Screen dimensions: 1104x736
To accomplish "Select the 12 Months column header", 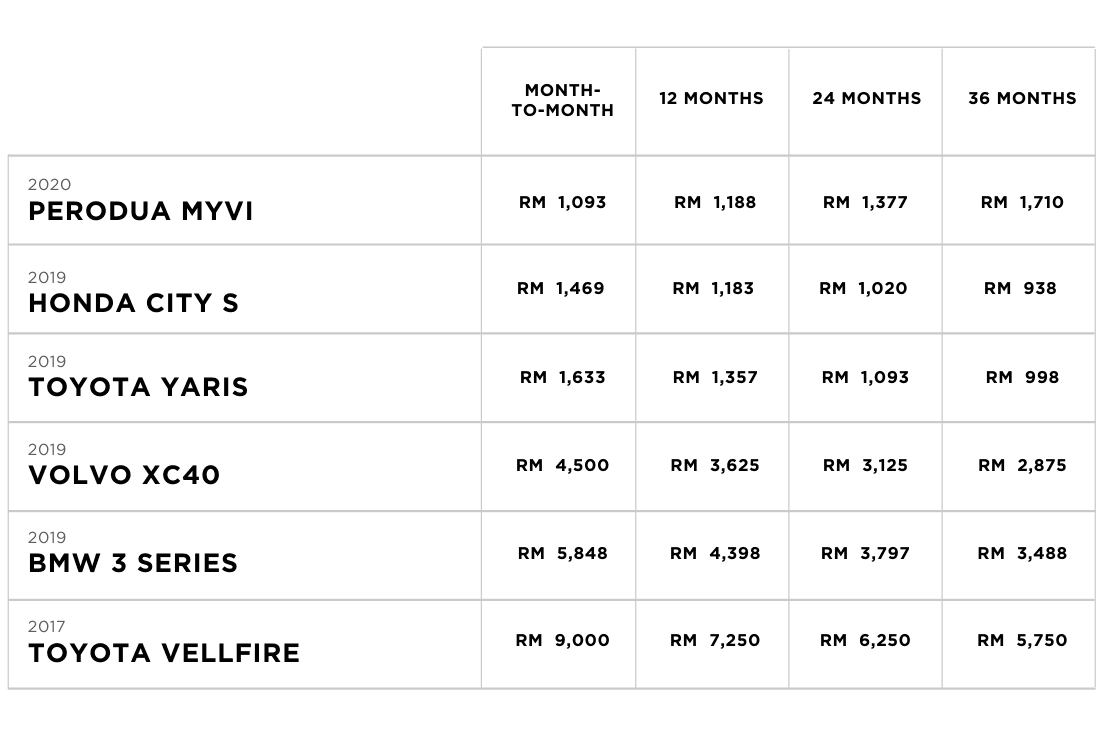I will [x=711, y=99].
